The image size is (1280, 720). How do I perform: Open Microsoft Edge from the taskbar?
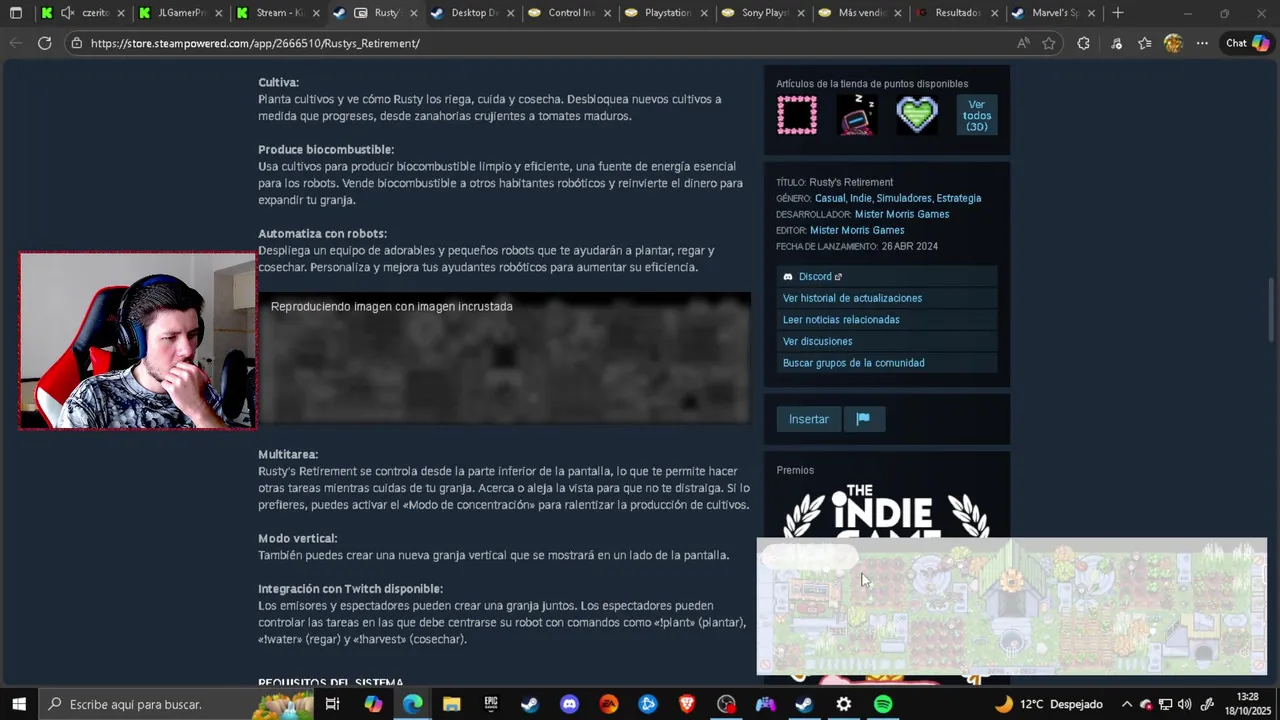point(413,704)
